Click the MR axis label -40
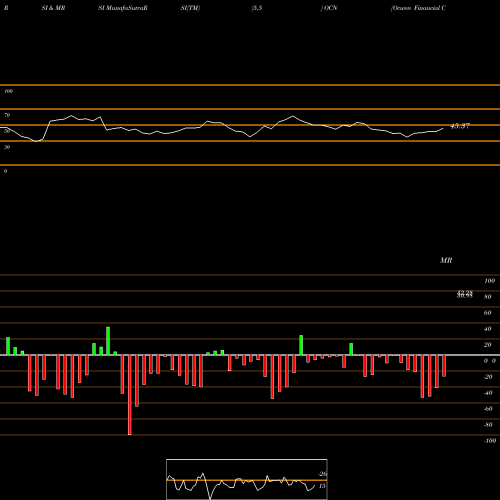This screenshot has width=500, height=500. (x=488, y=393)
